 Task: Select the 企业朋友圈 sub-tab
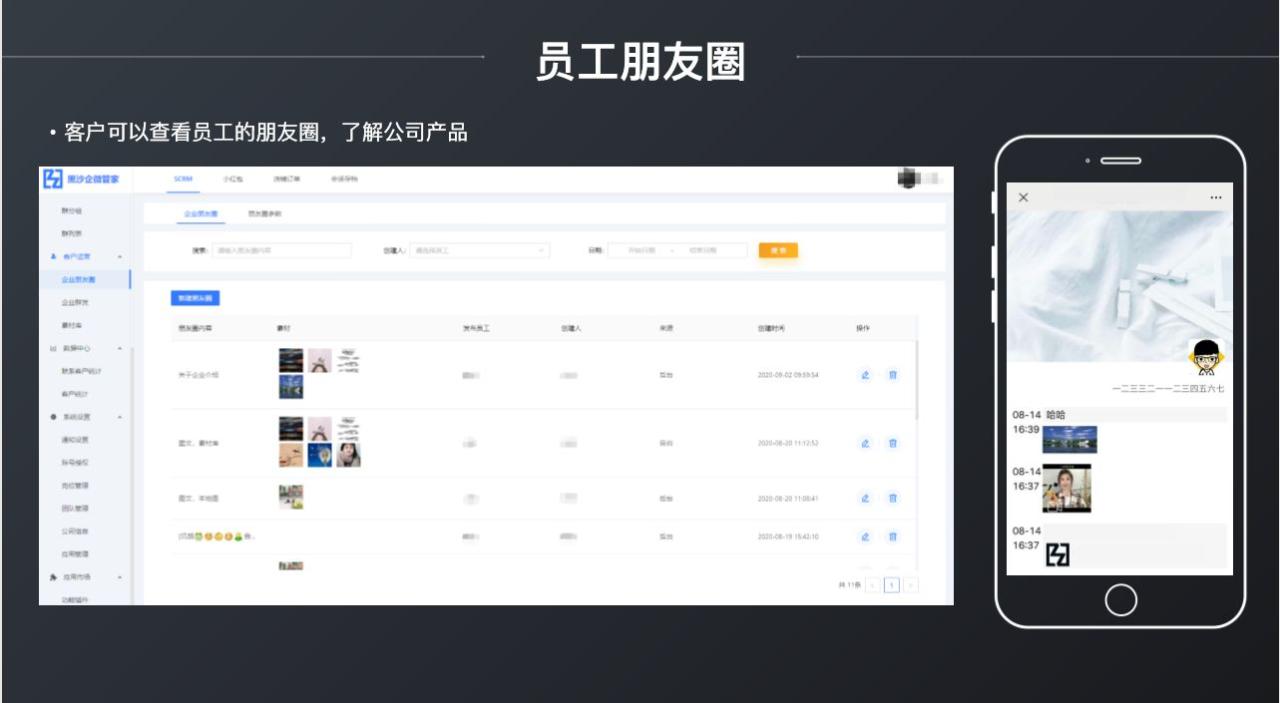pos(201,214)
